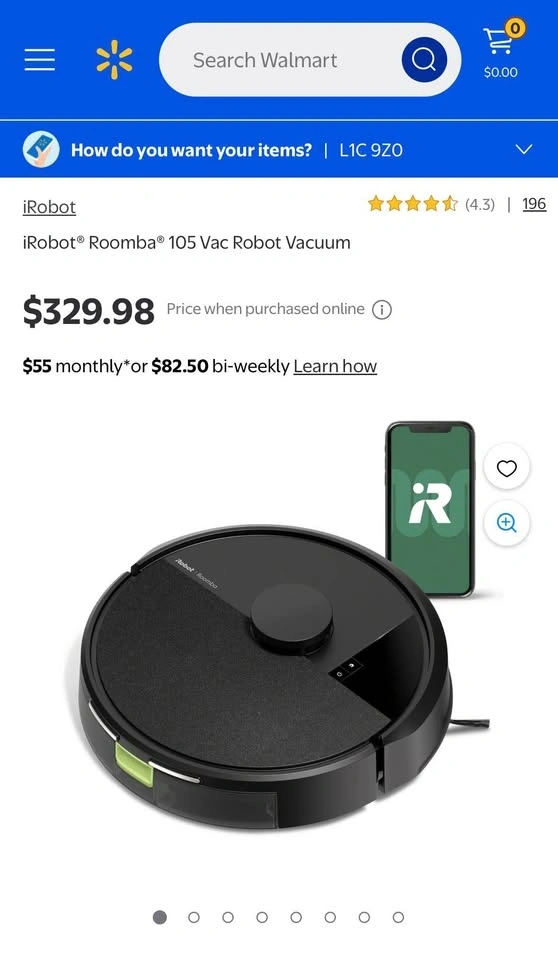Viewport: 558px width, 960px height.
Task: Open the 196 reviews link
Action: click(x=534, y=204)
